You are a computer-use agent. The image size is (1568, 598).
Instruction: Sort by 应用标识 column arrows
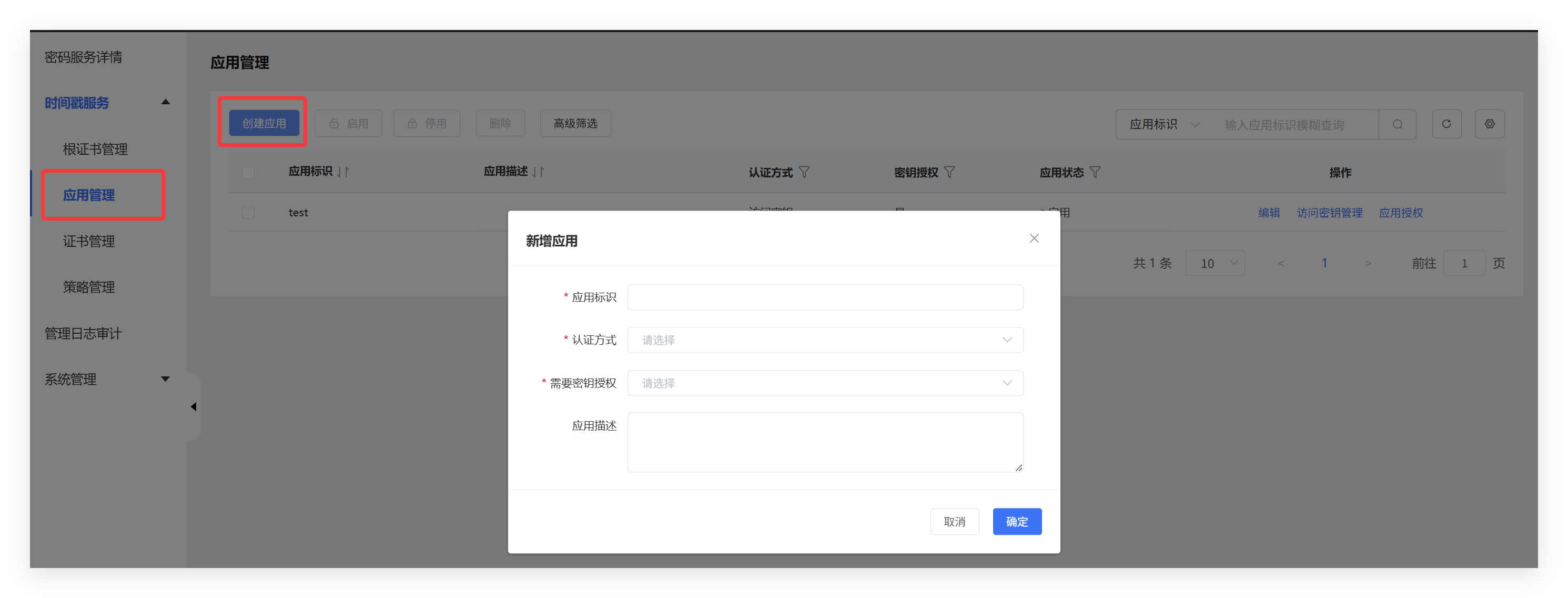tap(343, 172)
